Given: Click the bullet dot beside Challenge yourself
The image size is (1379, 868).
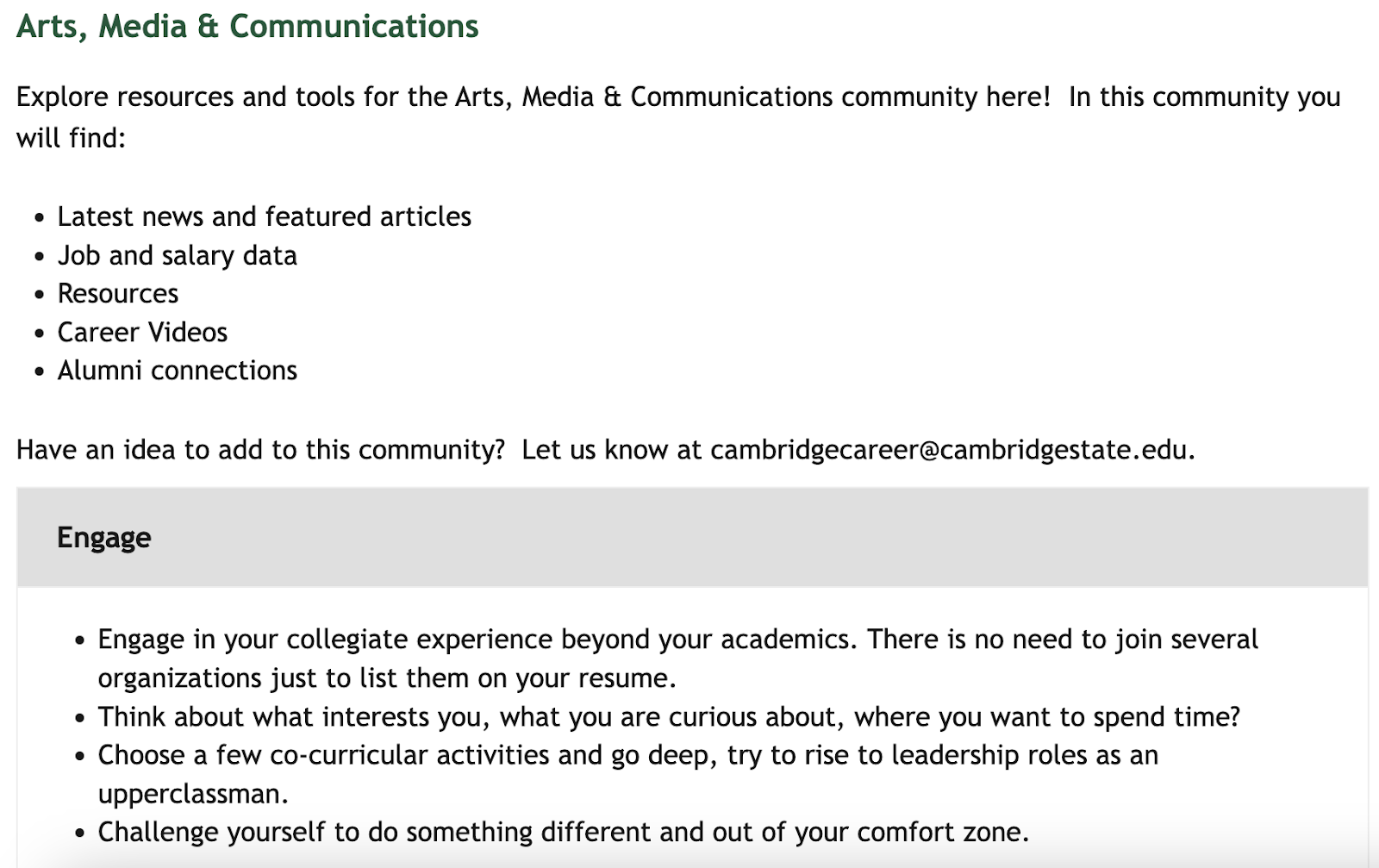Looking at the screenshot, I should point(80,834).
